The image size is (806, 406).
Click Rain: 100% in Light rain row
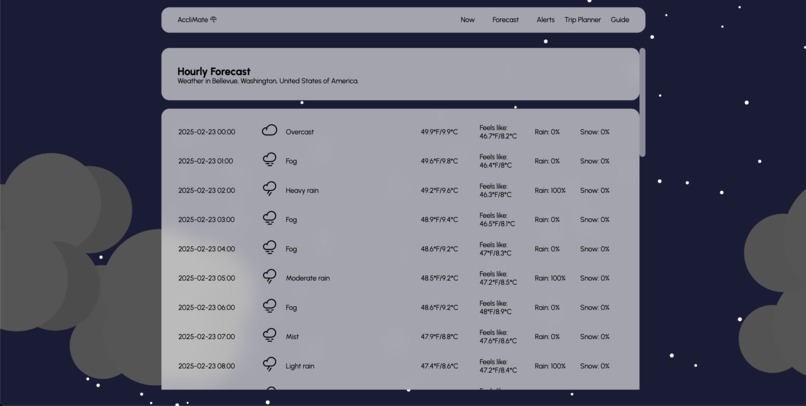(x=550, y=366)
